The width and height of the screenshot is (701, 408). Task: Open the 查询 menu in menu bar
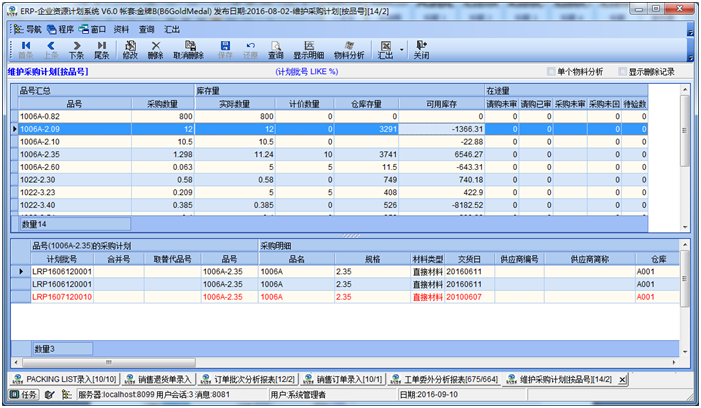point(146,29)
